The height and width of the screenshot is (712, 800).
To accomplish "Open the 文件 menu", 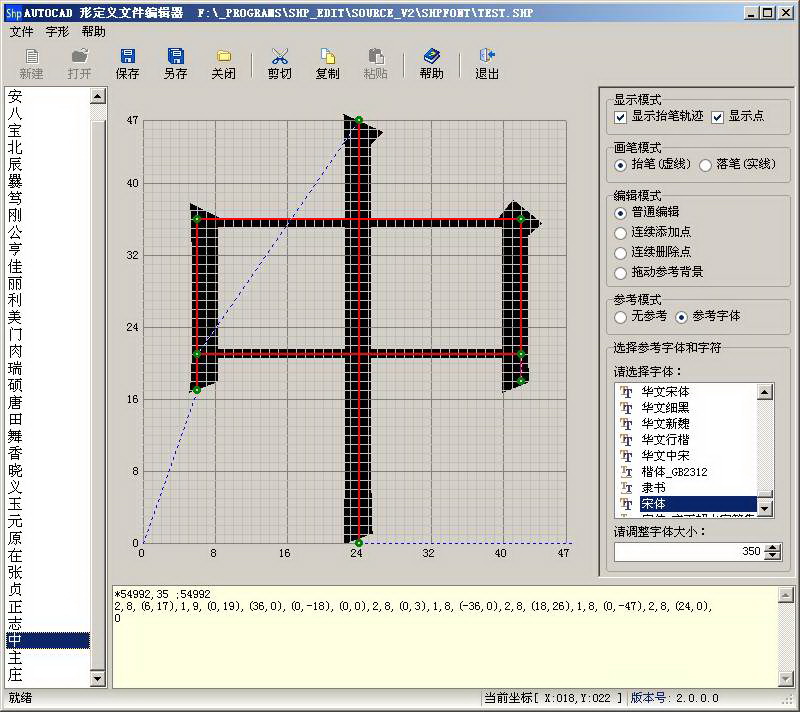I will pos(21,32).
